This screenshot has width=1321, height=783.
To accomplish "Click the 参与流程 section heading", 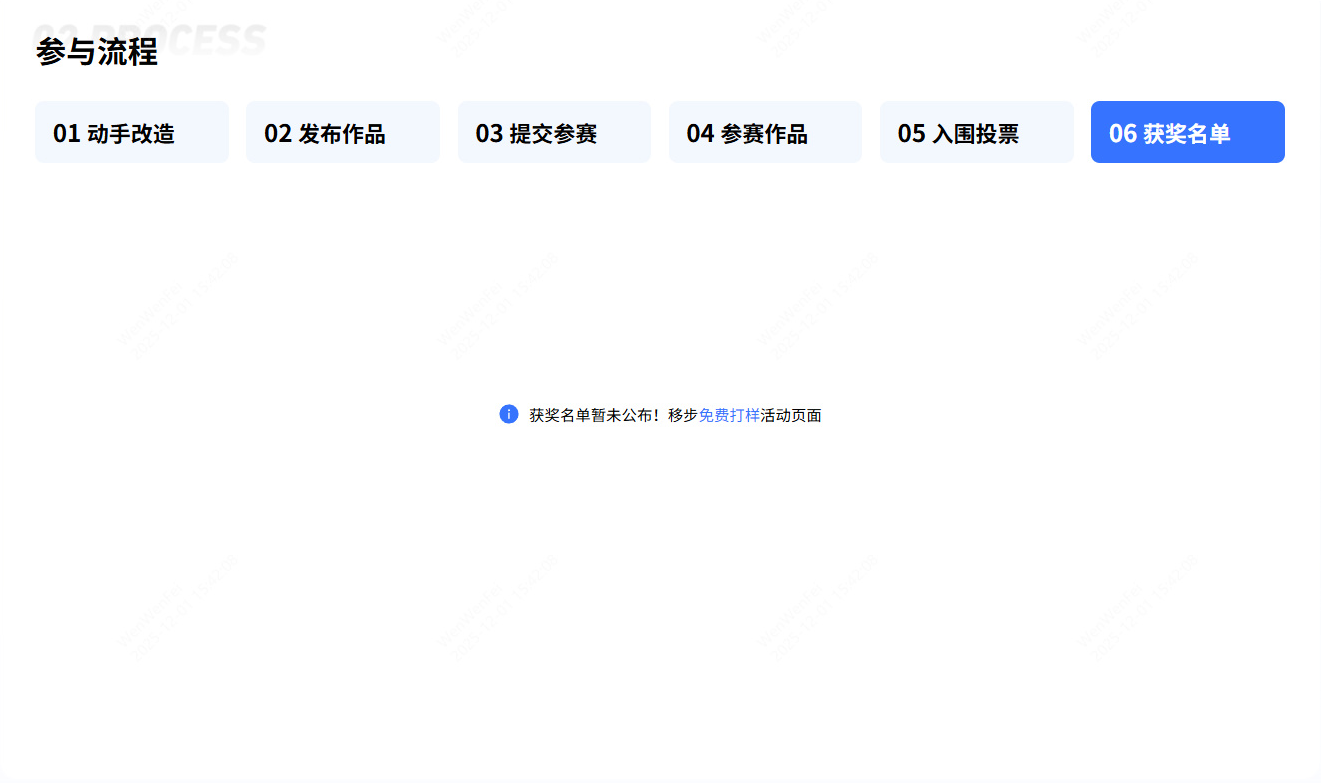I will click(x=97, y=52).
